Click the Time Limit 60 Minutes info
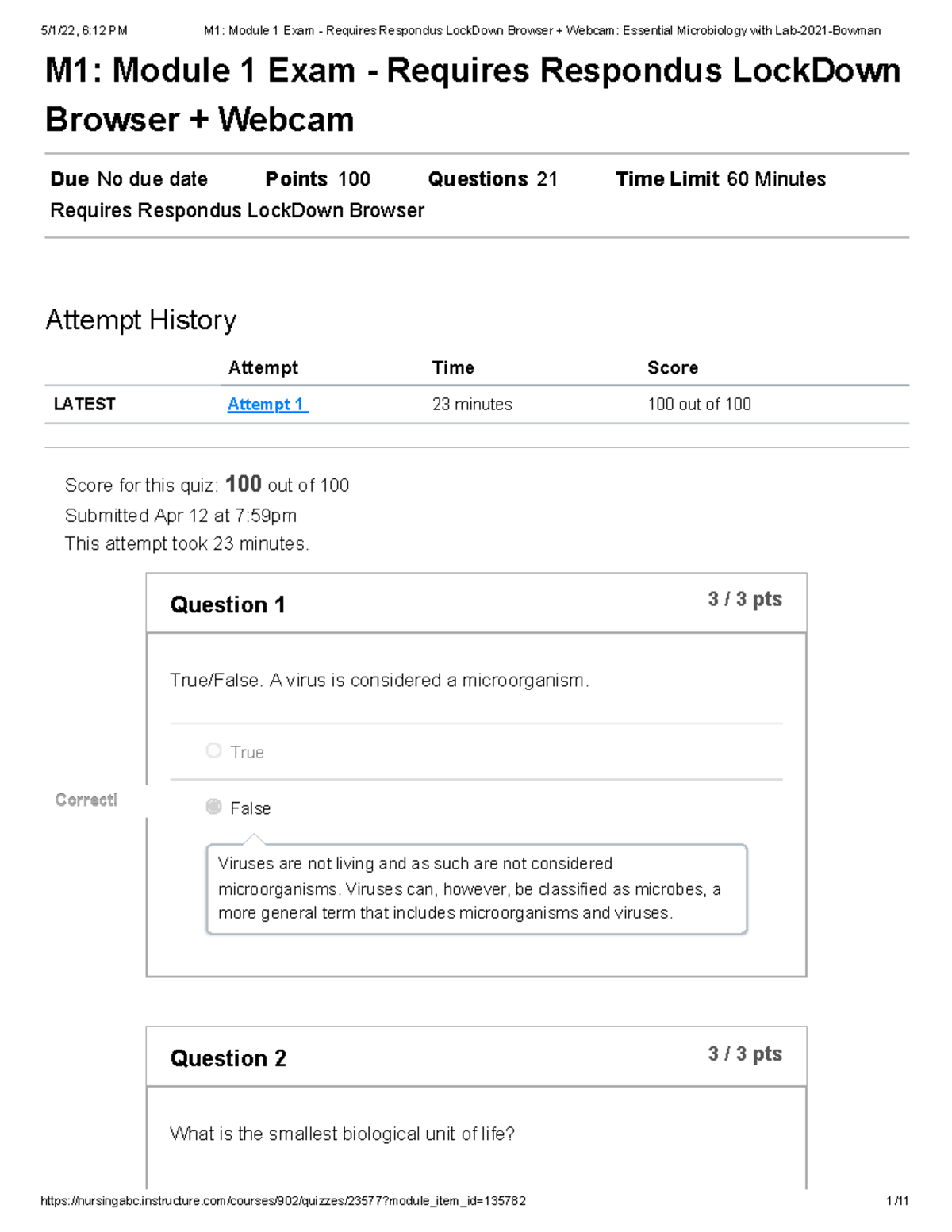The image size is (952, 1232). [x=720, y=179]
